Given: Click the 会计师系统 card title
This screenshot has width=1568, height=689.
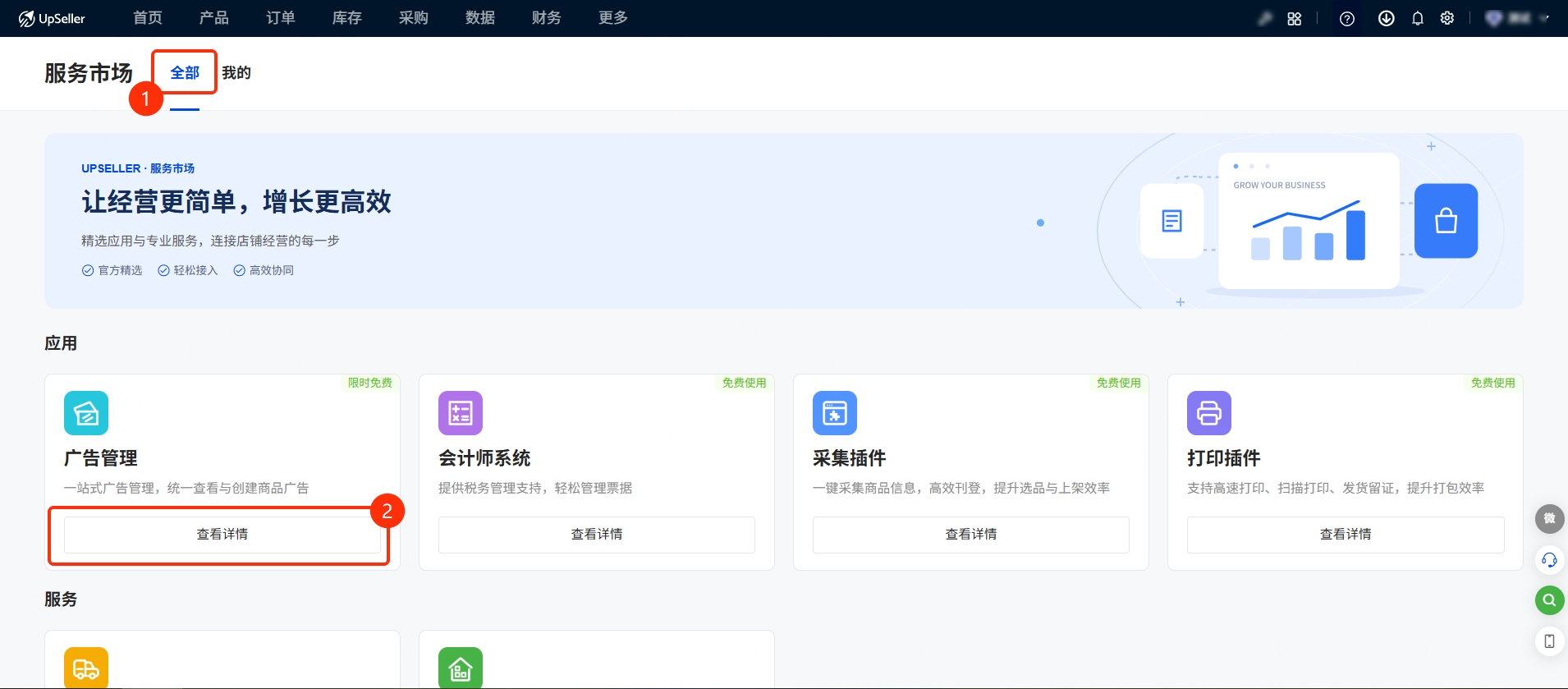Looking at the screenshot, I should pyautogui.click(x=484, y=458).
